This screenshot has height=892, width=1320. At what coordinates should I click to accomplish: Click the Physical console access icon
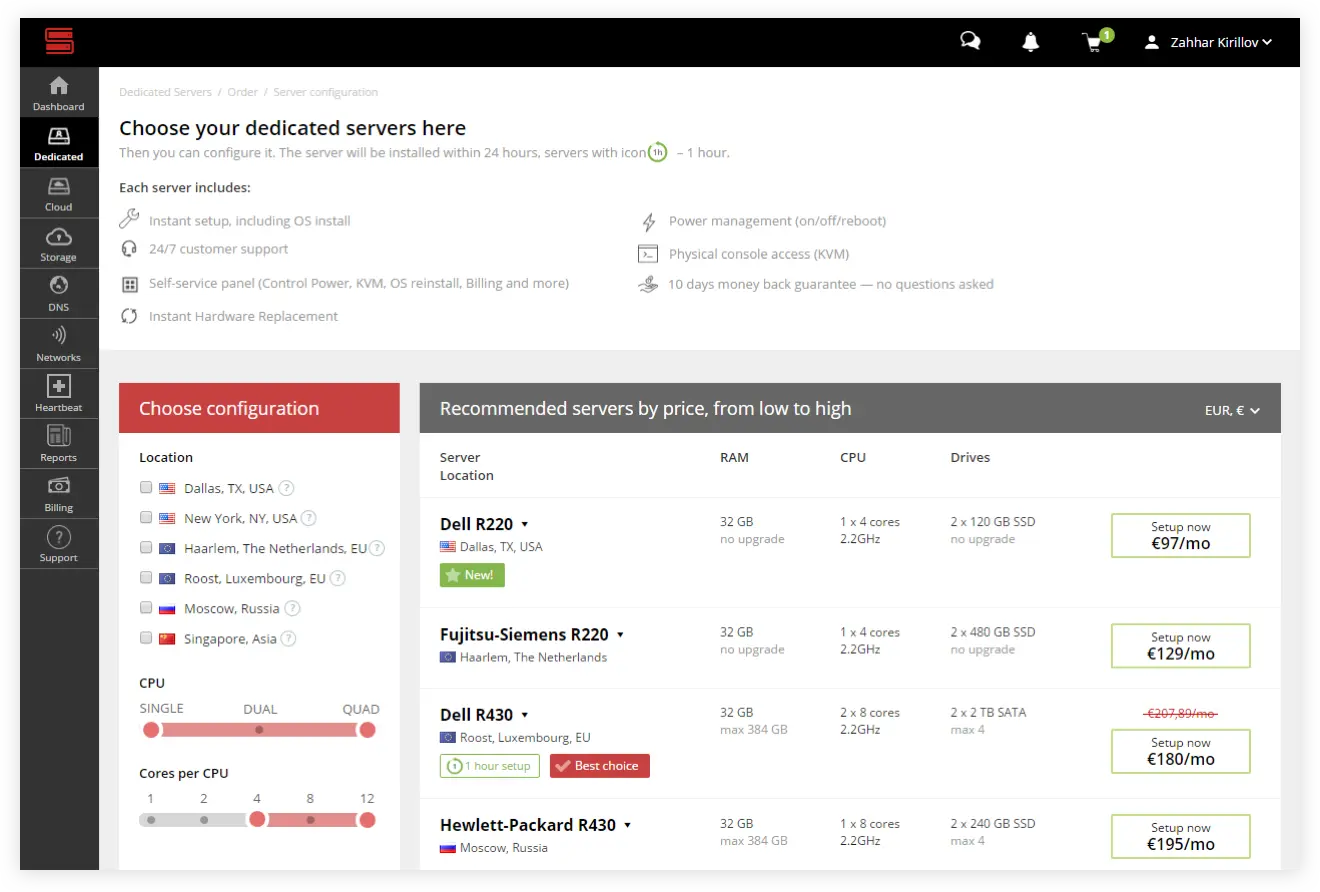click(648, 254)
